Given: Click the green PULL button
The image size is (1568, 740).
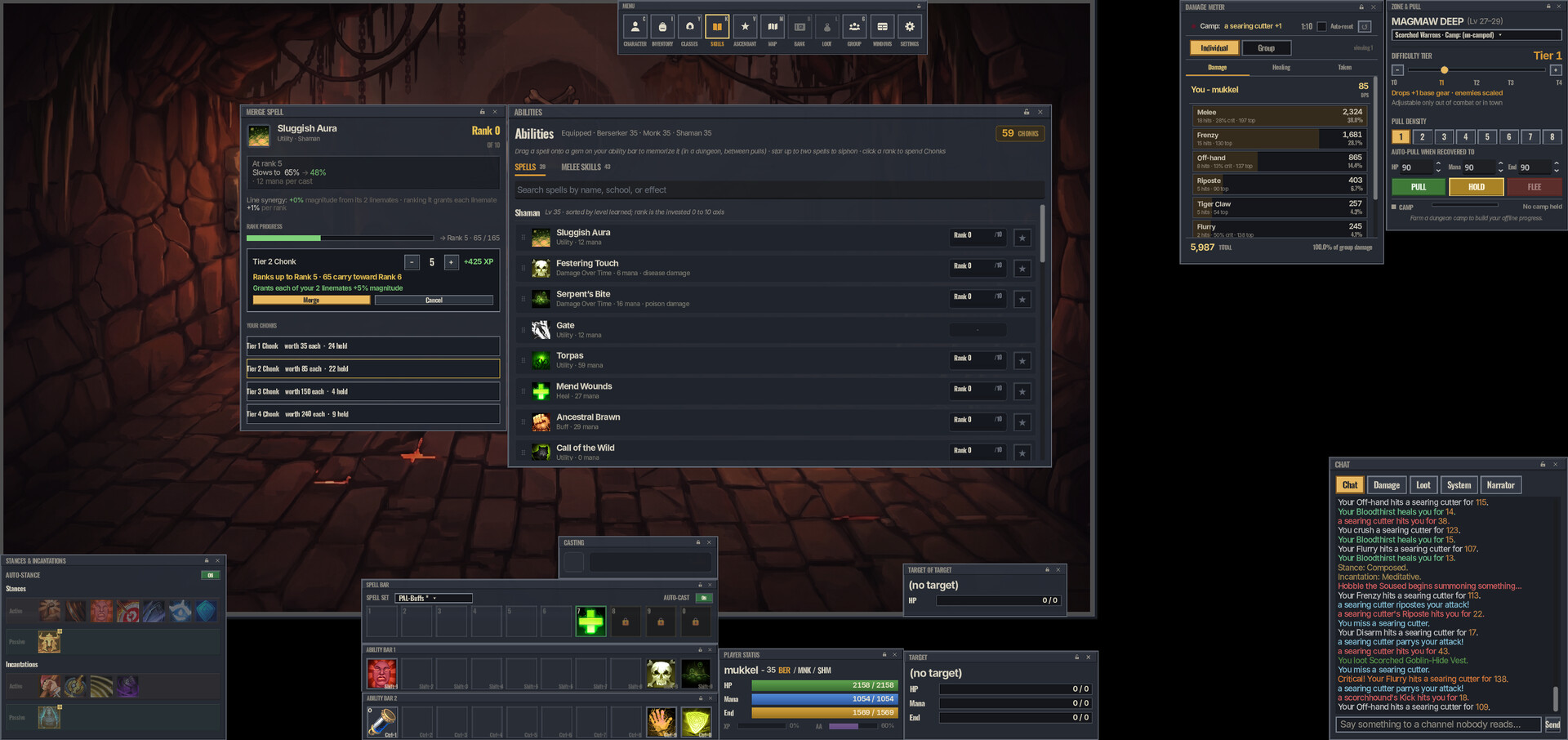Looking at the screenshot, I should 1419,187.
